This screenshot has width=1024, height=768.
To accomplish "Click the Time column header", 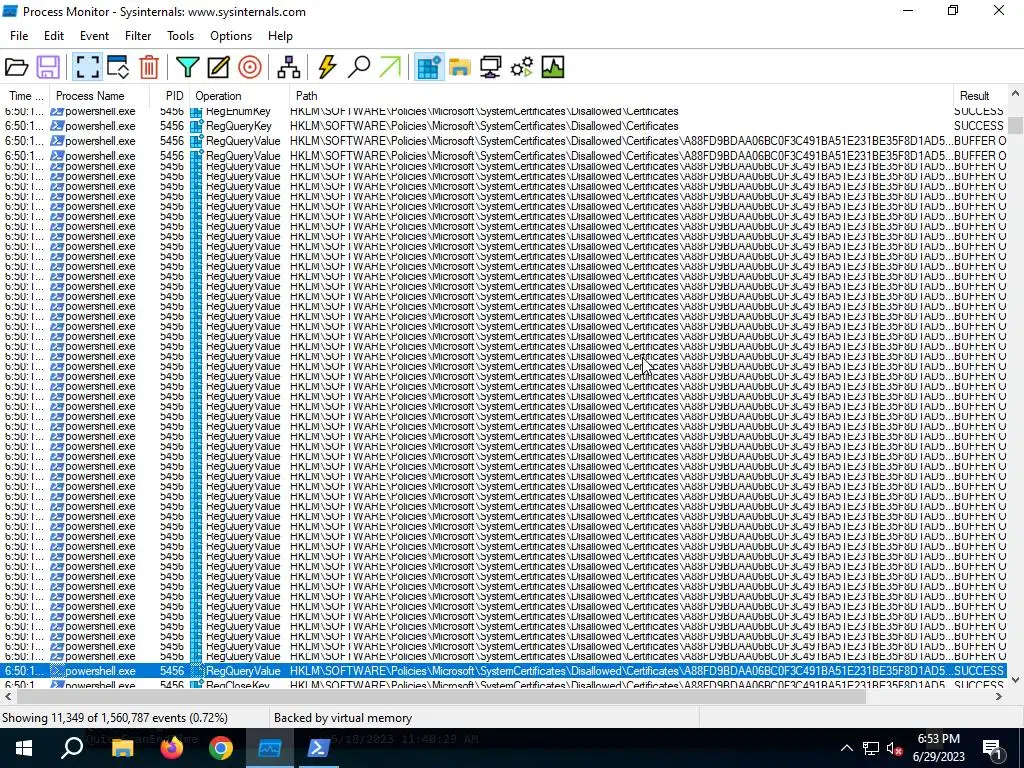I will pyautogui.click(x=25, y=95).
